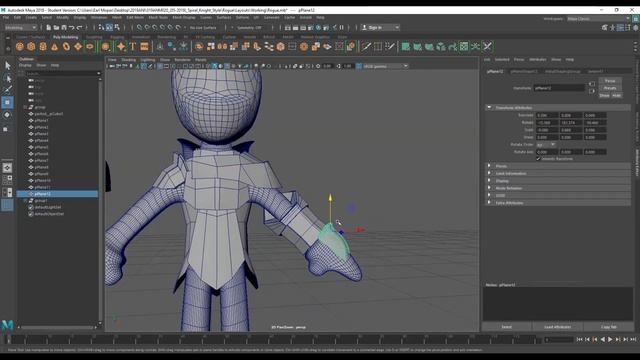Viewport: 640px width, 360px height.
Task: Click on the time slider track
Action: tap(273, 339)
